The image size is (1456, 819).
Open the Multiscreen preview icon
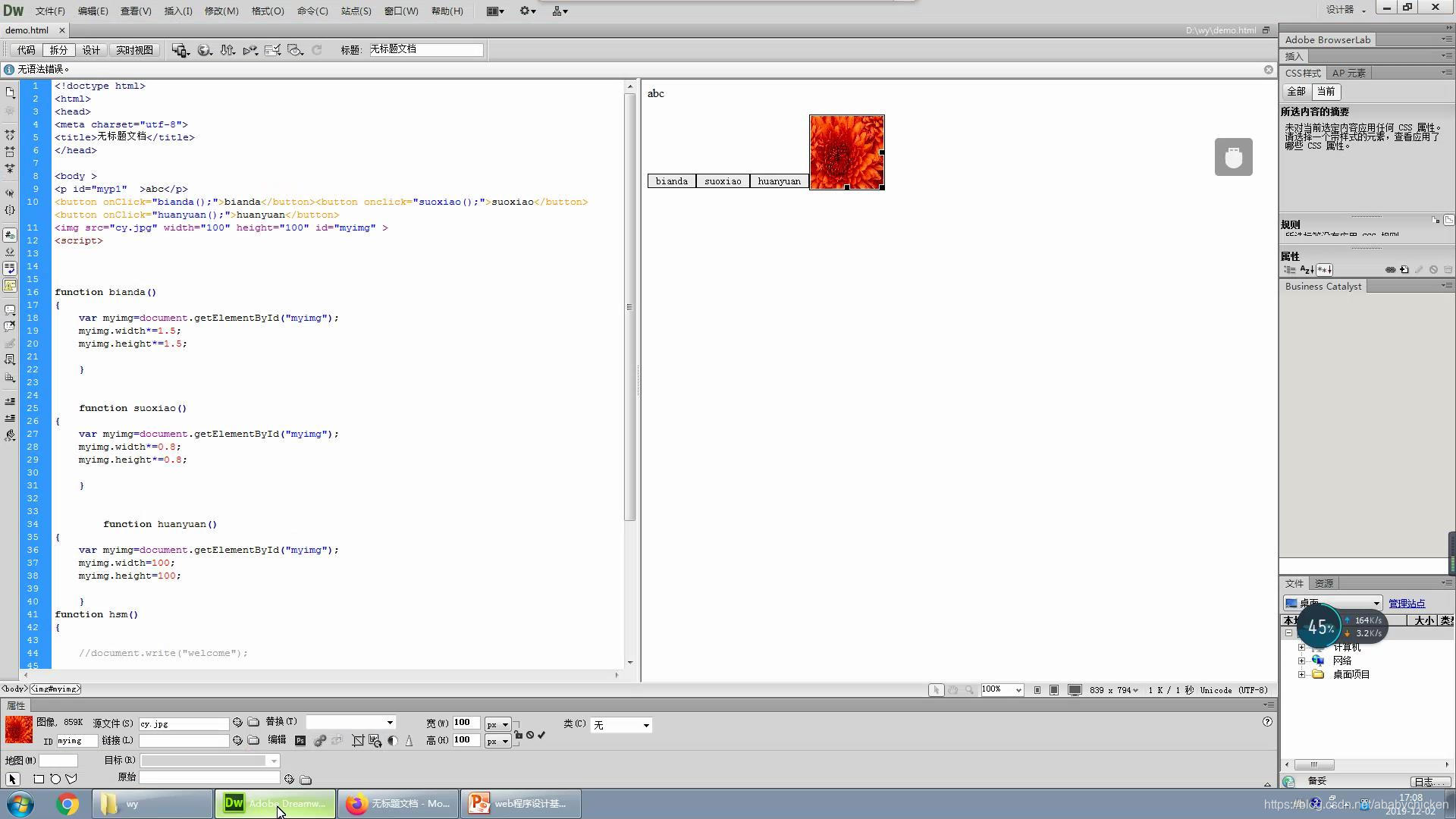click(x=180, y=50)
